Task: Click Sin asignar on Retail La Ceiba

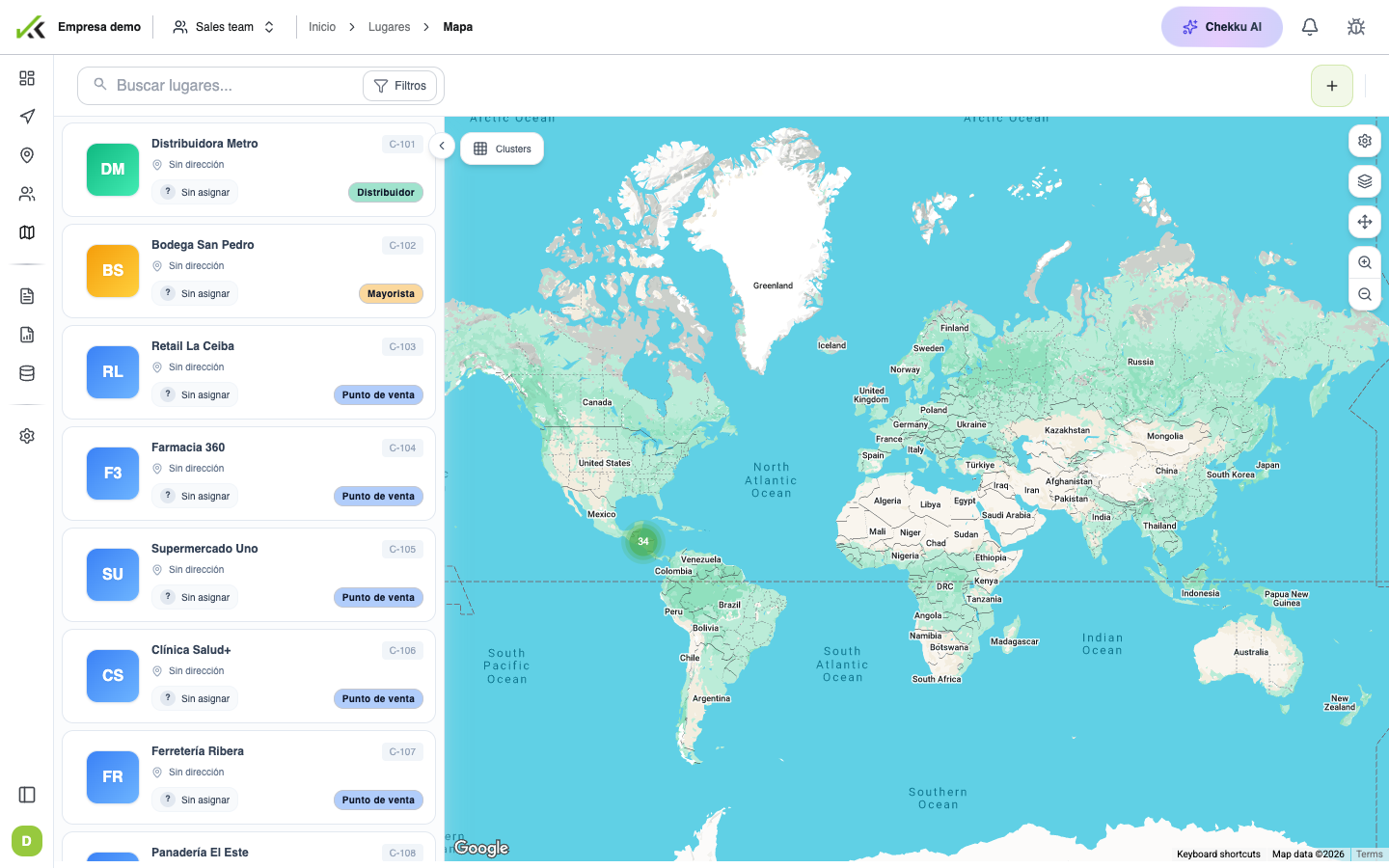Action: tap(195, 394)
